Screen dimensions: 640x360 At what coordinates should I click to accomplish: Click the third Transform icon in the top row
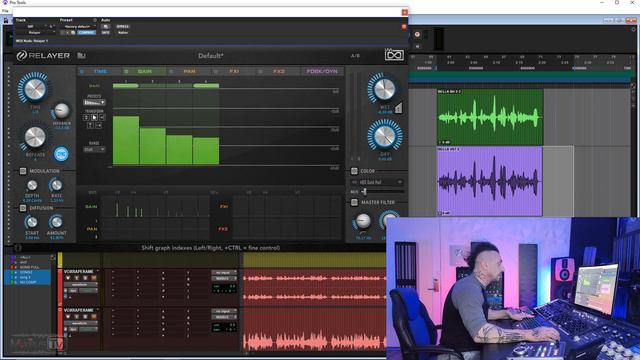102,117
